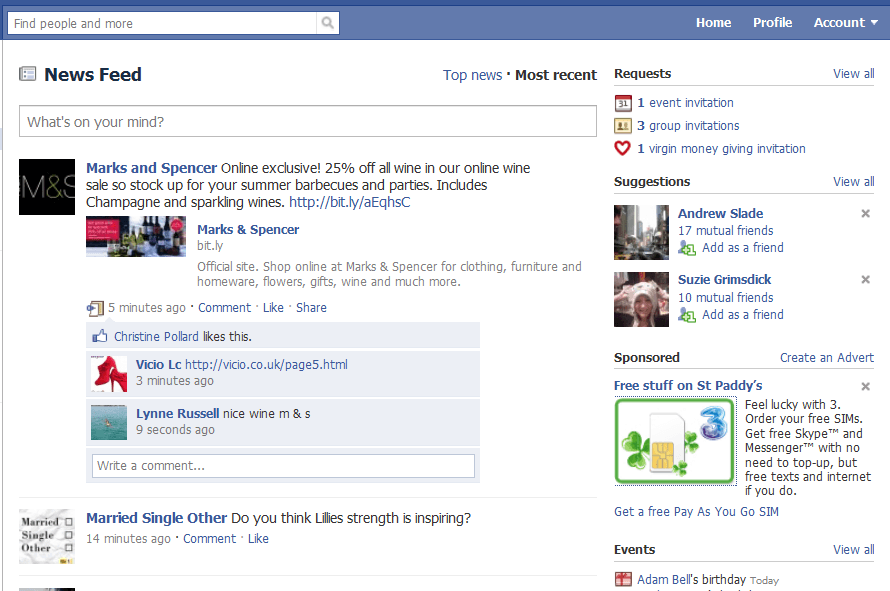Close the Free stuff on St Paddy's advert
890x591 pixels.
click(x=866, y=386)
